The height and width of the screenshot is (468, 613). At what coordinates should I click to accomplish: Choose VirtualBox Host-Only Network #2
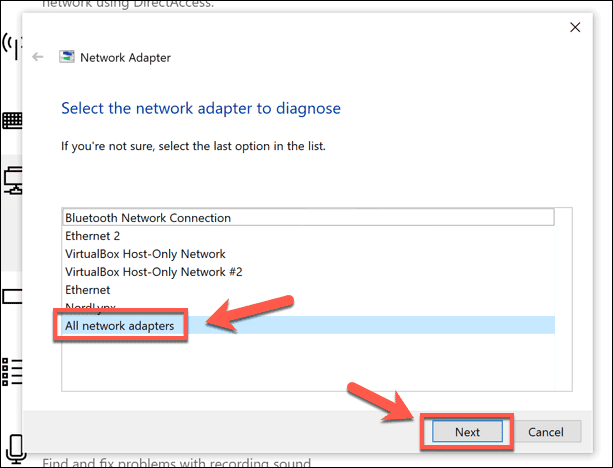pos(308,272)
